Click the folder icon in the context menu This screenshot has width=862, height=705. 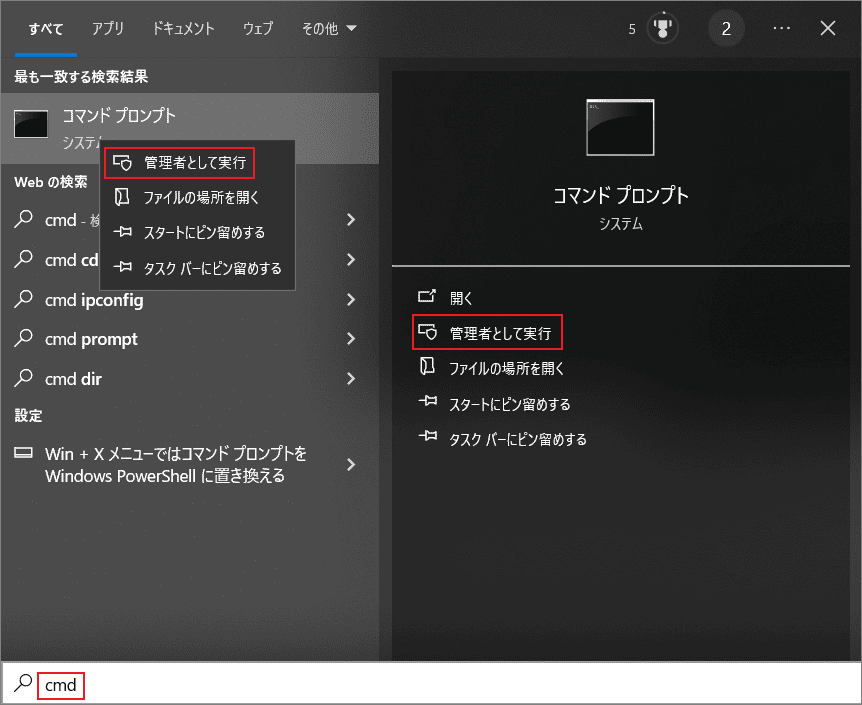[x=122, y=197]
